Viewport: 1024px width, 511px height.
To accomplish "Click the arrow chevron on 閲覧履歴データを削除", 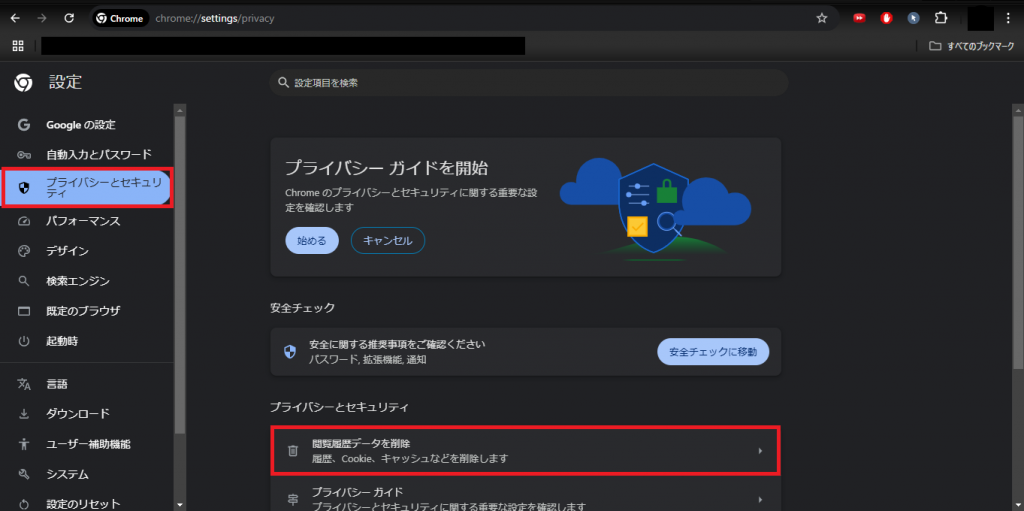I will pyautogui.click(x=760, y=450).
